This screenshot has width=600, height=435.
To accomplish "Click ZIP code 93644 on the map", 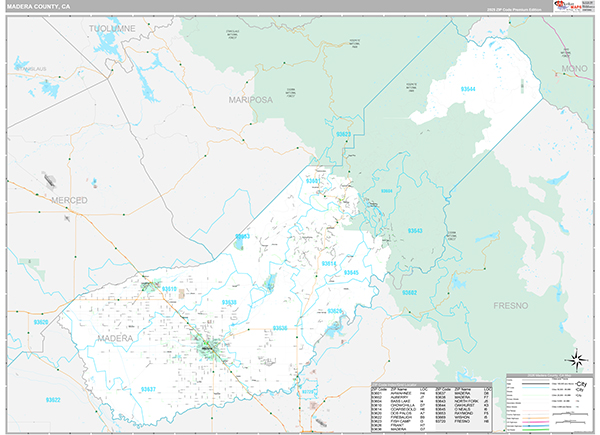I will pos(468,89).
